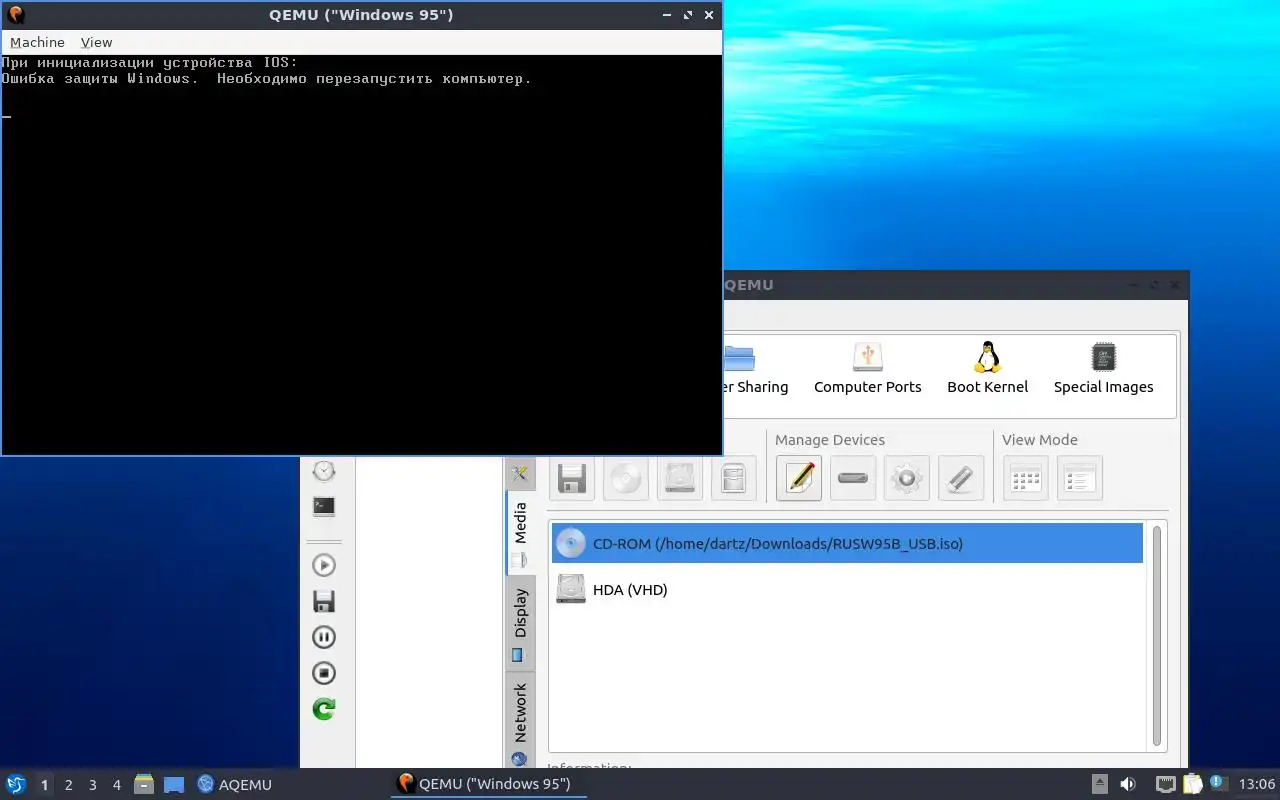Select the CD-ROM RUSW95B_USB.iso entry
The image size is (1280, 800).
[847, 543]
